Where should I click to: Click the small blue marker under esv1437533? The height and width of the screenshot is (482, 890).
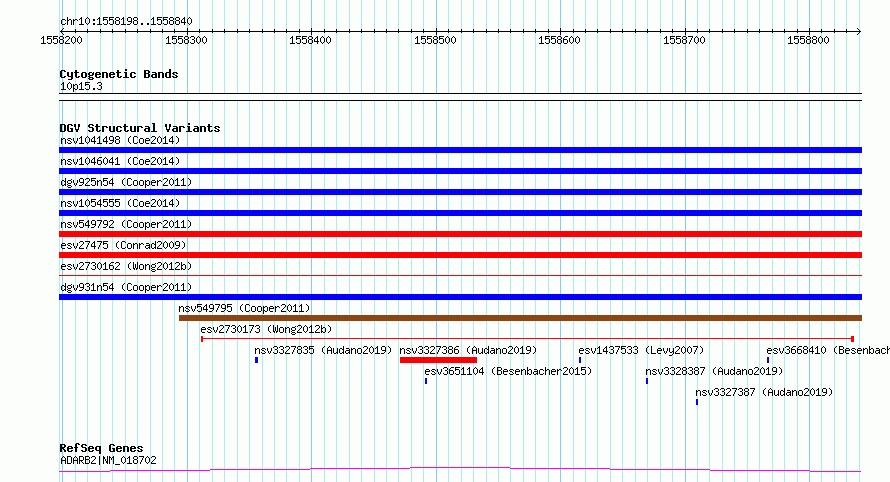click(580, 360)
